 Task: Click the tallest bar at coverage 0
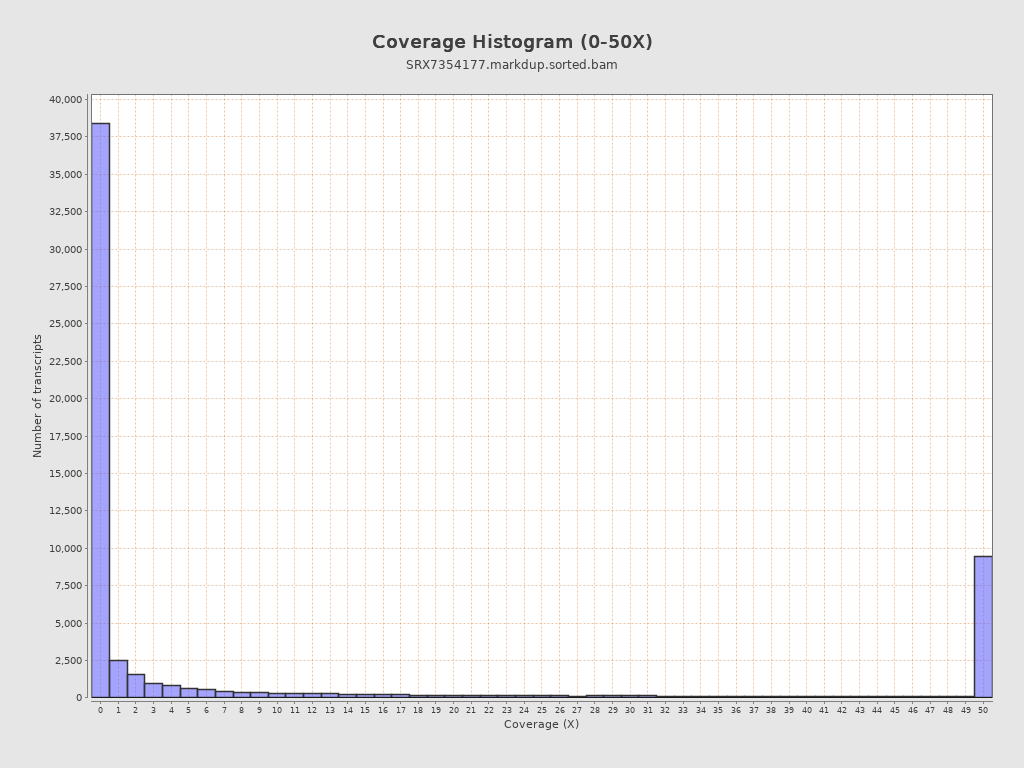click(100, 410)
